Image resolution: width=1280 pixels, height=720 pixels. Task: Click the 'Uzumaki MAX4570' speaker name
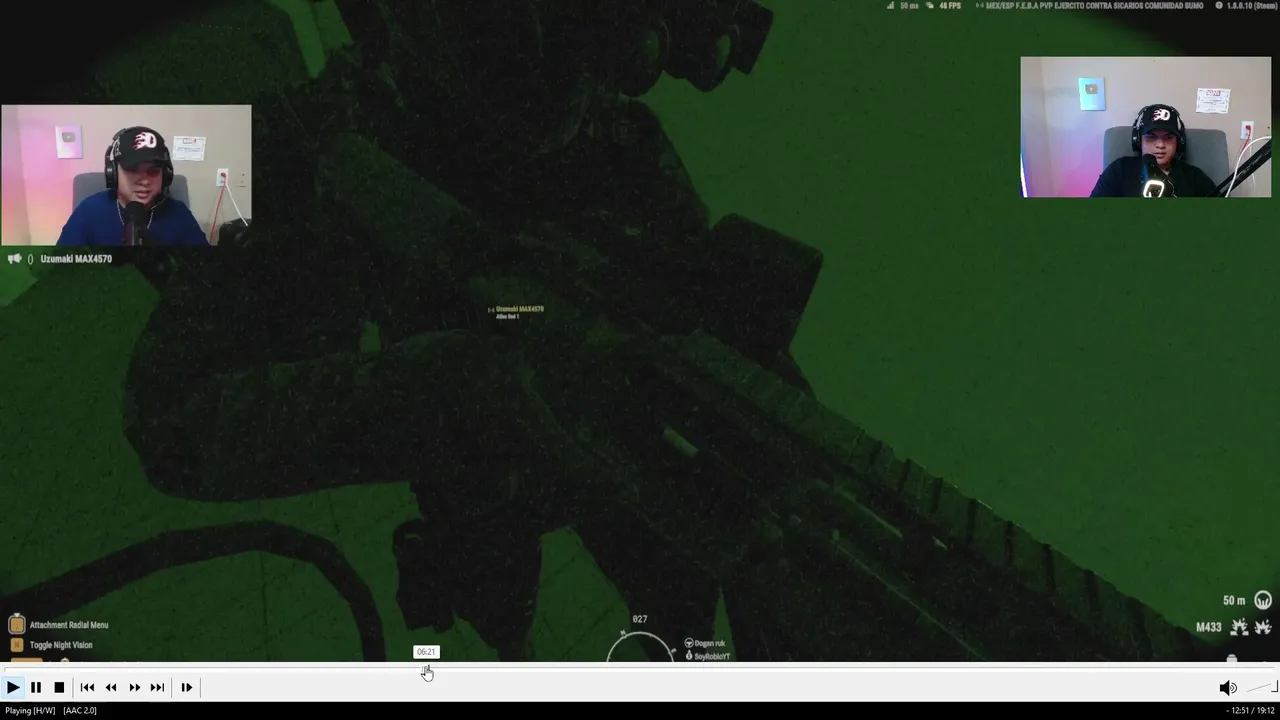coord(76,259)
